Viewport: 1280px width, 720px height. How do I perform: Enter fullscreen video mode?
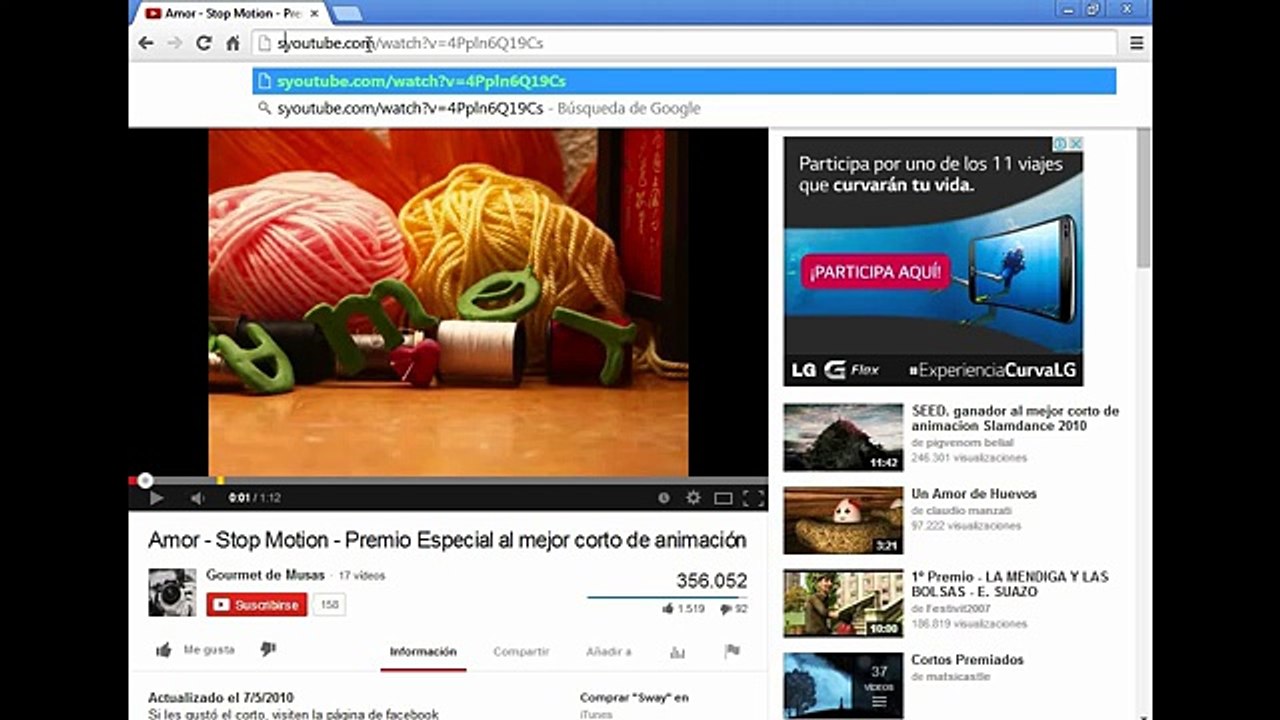753,498
